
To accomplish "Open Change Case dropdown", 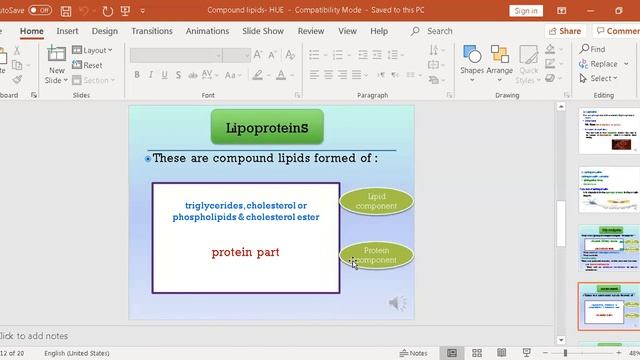I will tap(233, 75).
